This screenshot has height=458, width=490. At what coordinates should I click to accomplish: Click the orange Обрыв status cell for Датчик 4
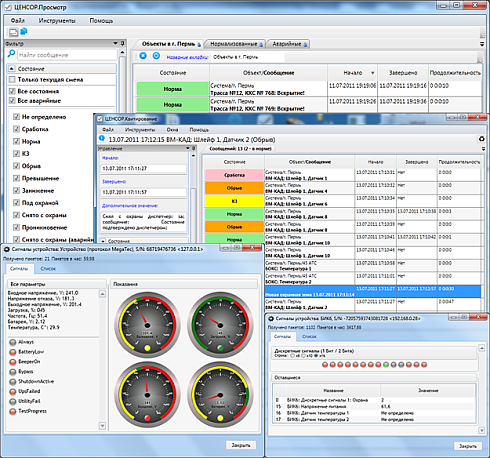click(x=234, y=188)
